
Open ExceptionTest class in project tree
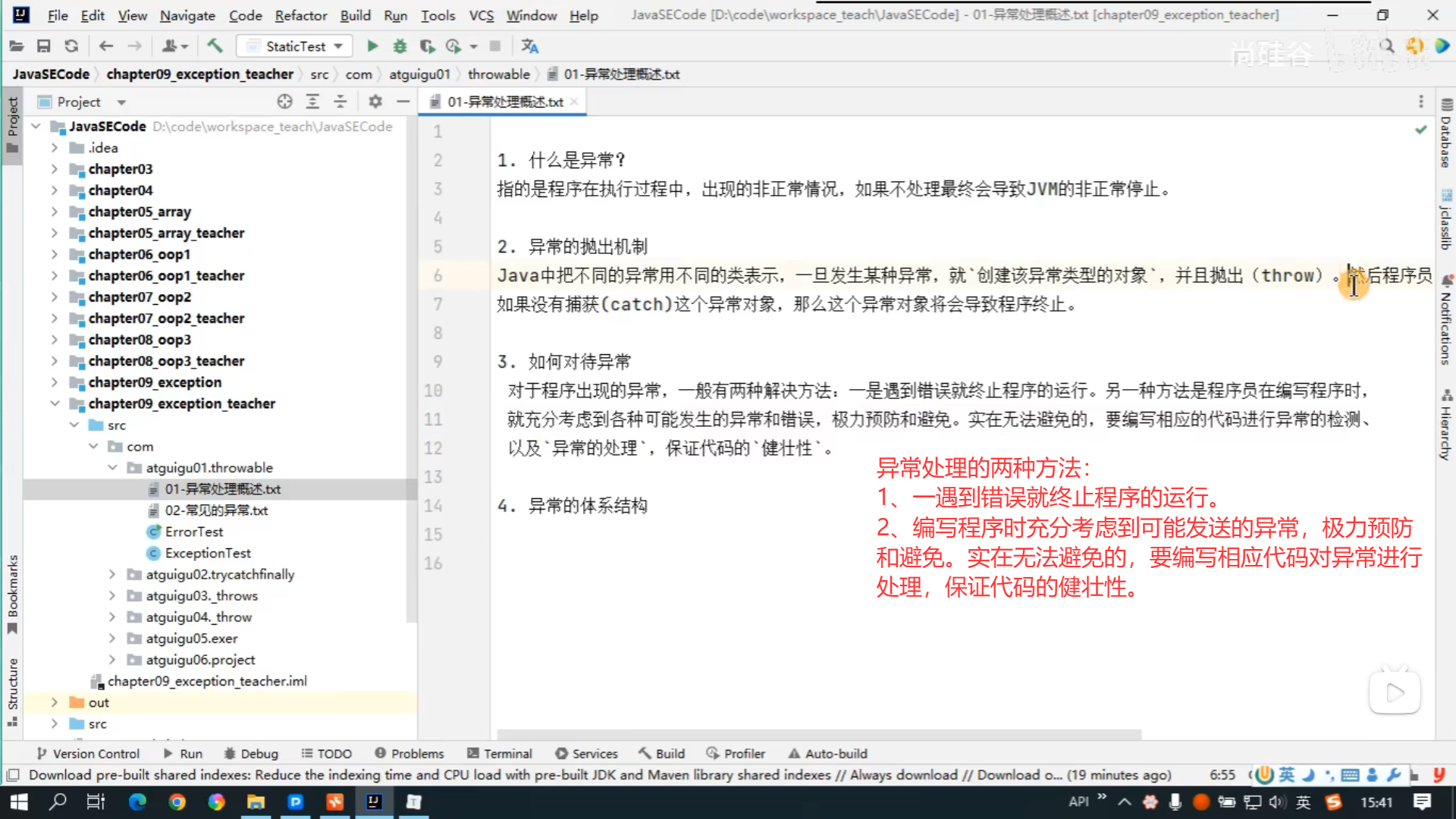click(207, 553)
